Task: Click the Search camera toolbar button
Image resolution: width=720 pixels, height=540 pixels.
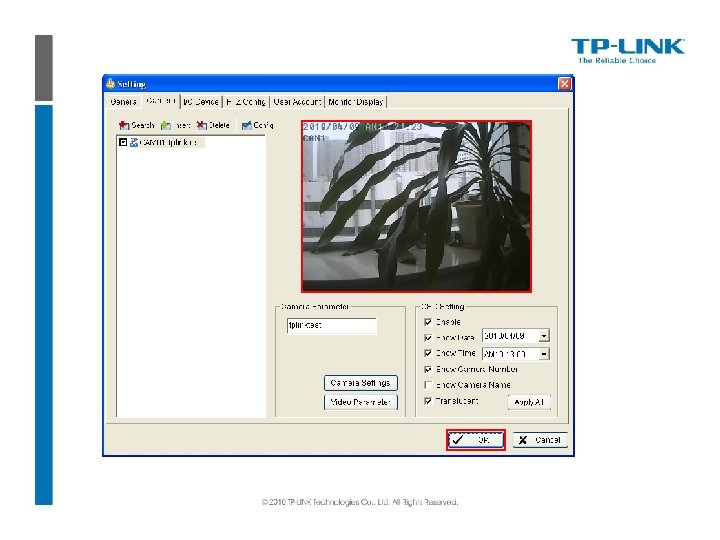Action: [x=136, y=125]
